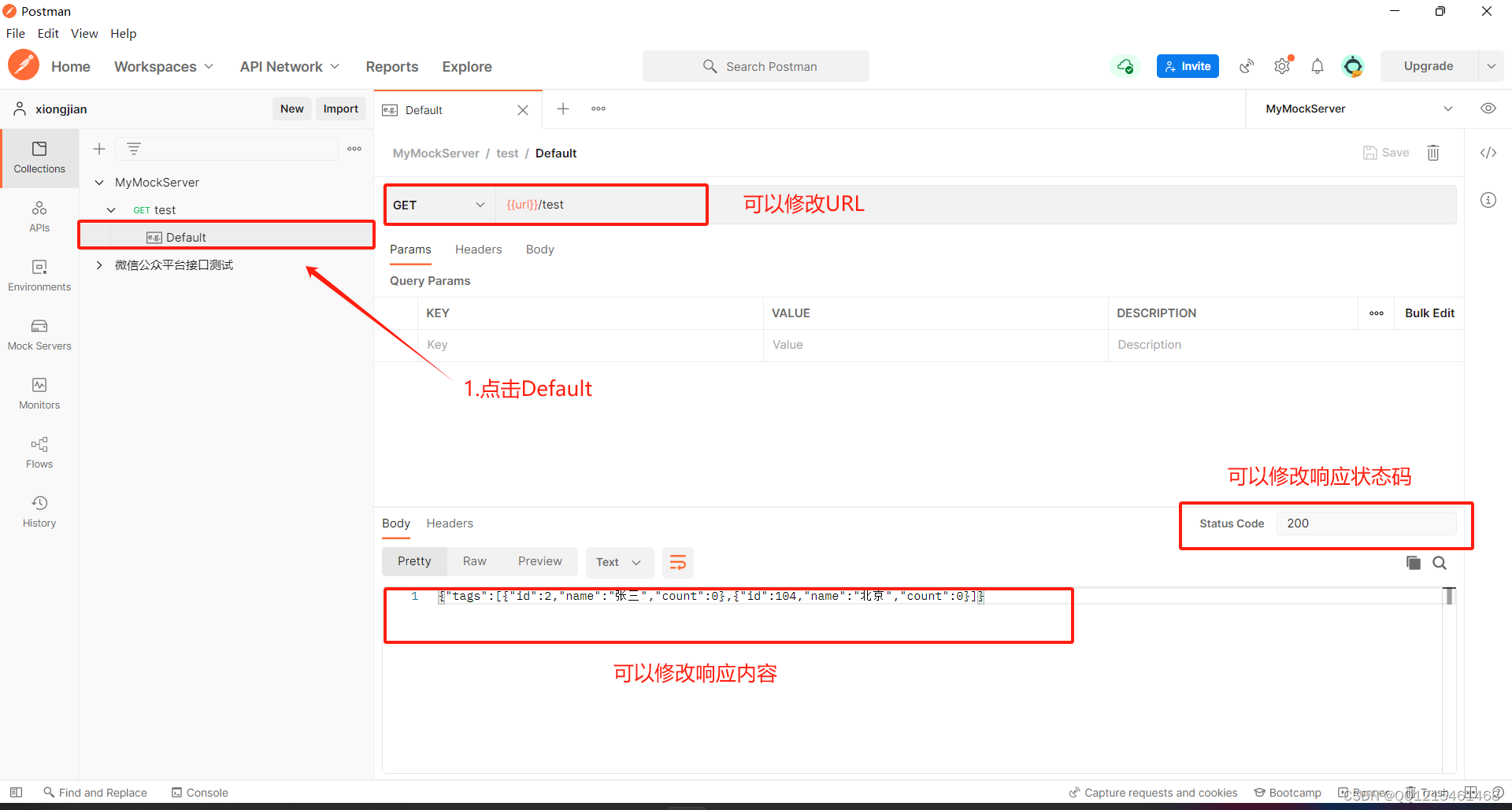Click the Search Postman field

756,66
